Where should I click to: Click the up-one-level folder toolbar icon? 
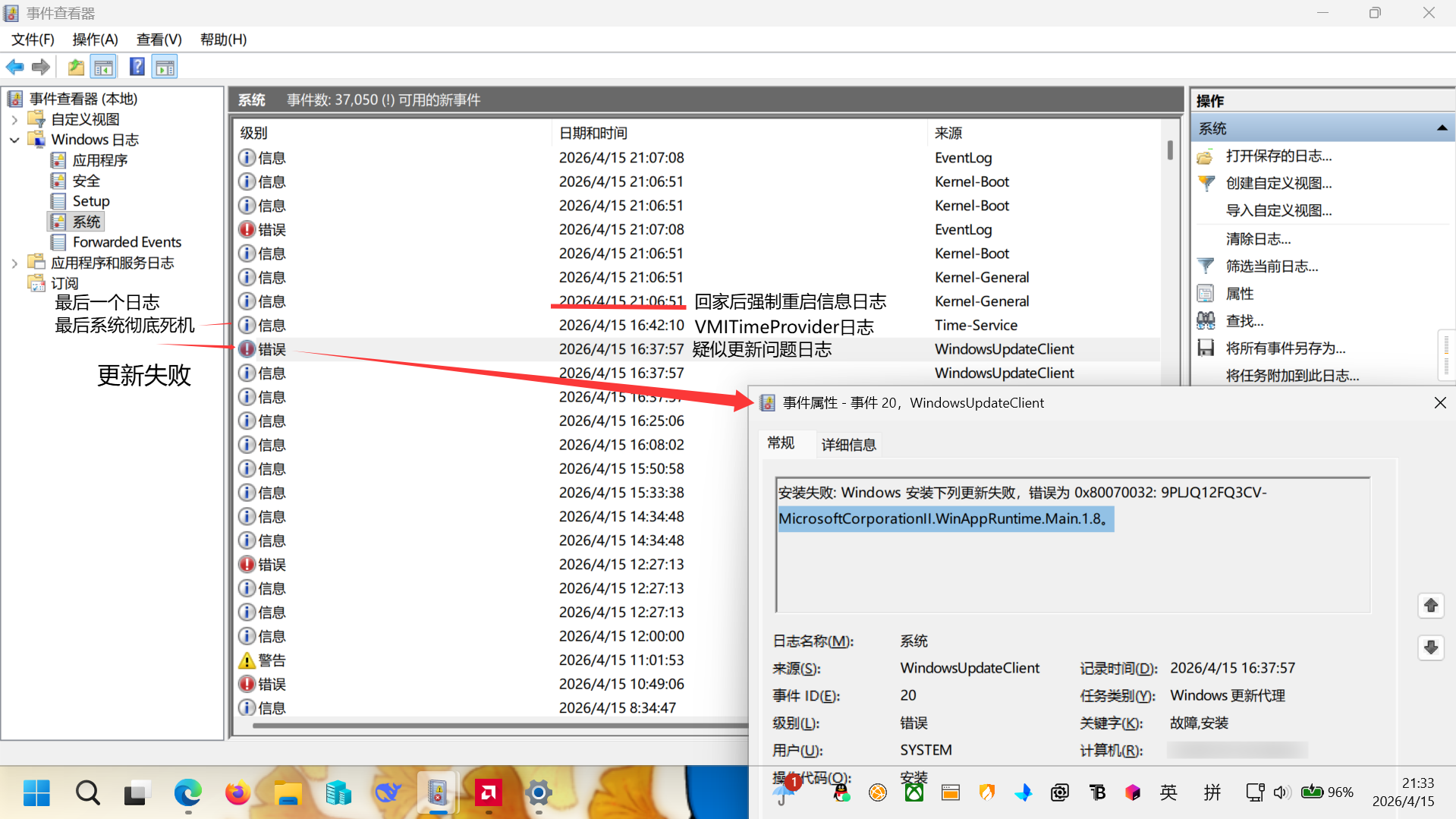tap(76, 68)
